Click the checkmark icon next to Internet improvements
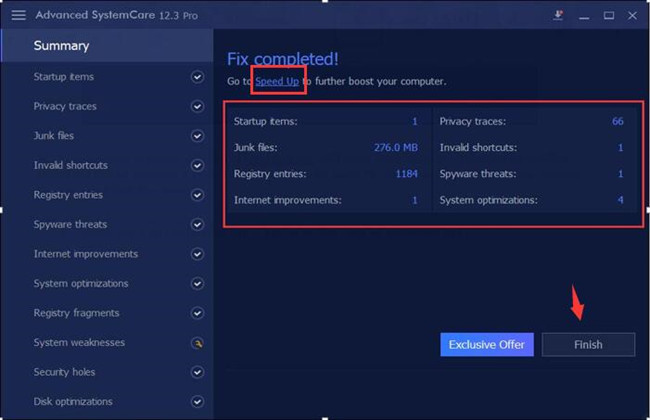Screen dimensions: 650x420 coord(197,254)
